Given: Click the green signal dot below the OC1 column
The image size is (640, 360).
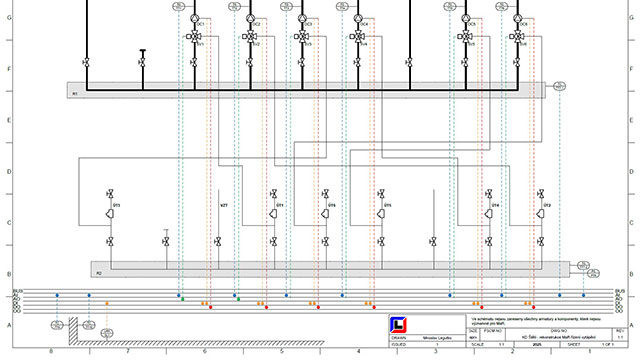Looking at the screenshot, I should coord(182,299).
